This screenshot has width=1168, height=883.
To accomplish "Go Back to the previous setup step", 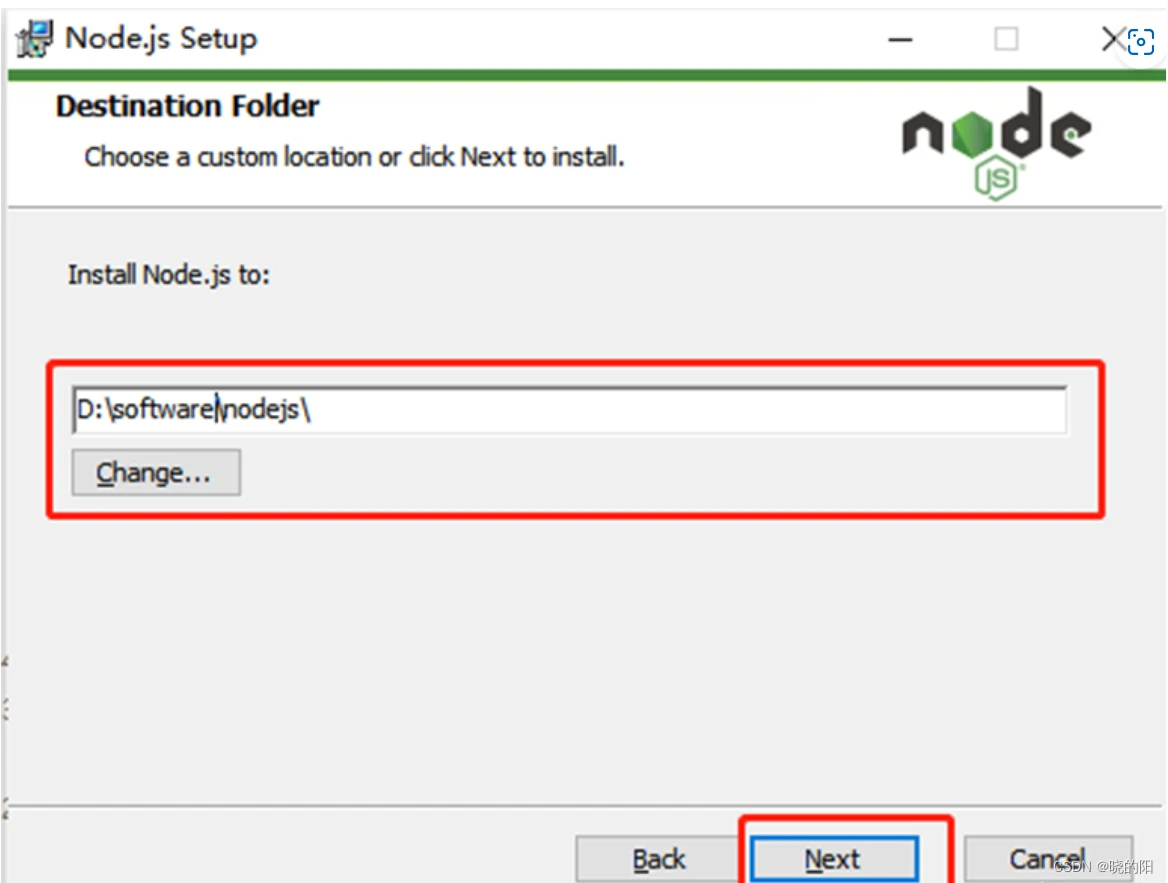I will click(658, 859).
